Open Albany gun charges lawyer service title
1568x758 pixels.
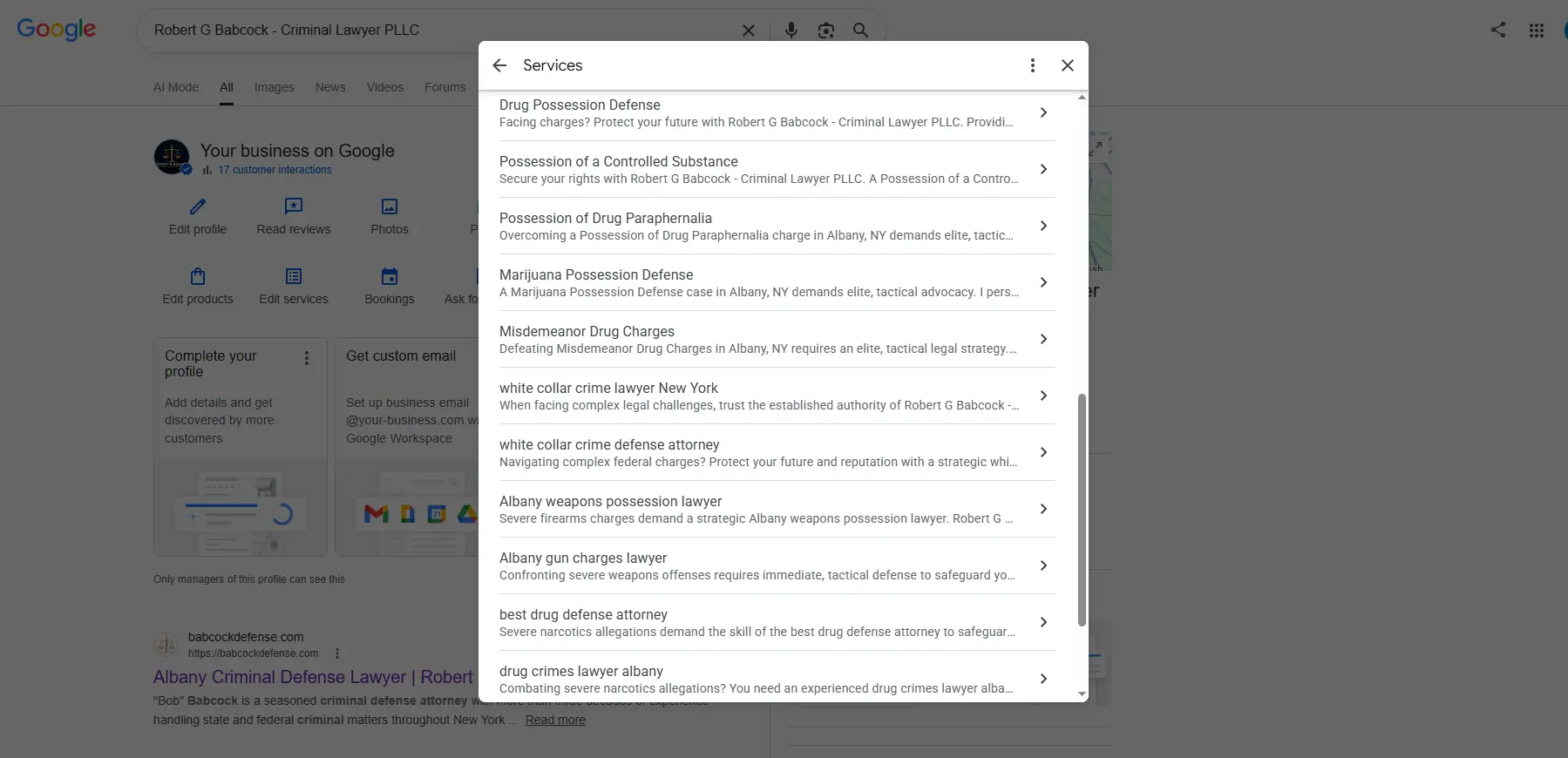tap(583, 558)
